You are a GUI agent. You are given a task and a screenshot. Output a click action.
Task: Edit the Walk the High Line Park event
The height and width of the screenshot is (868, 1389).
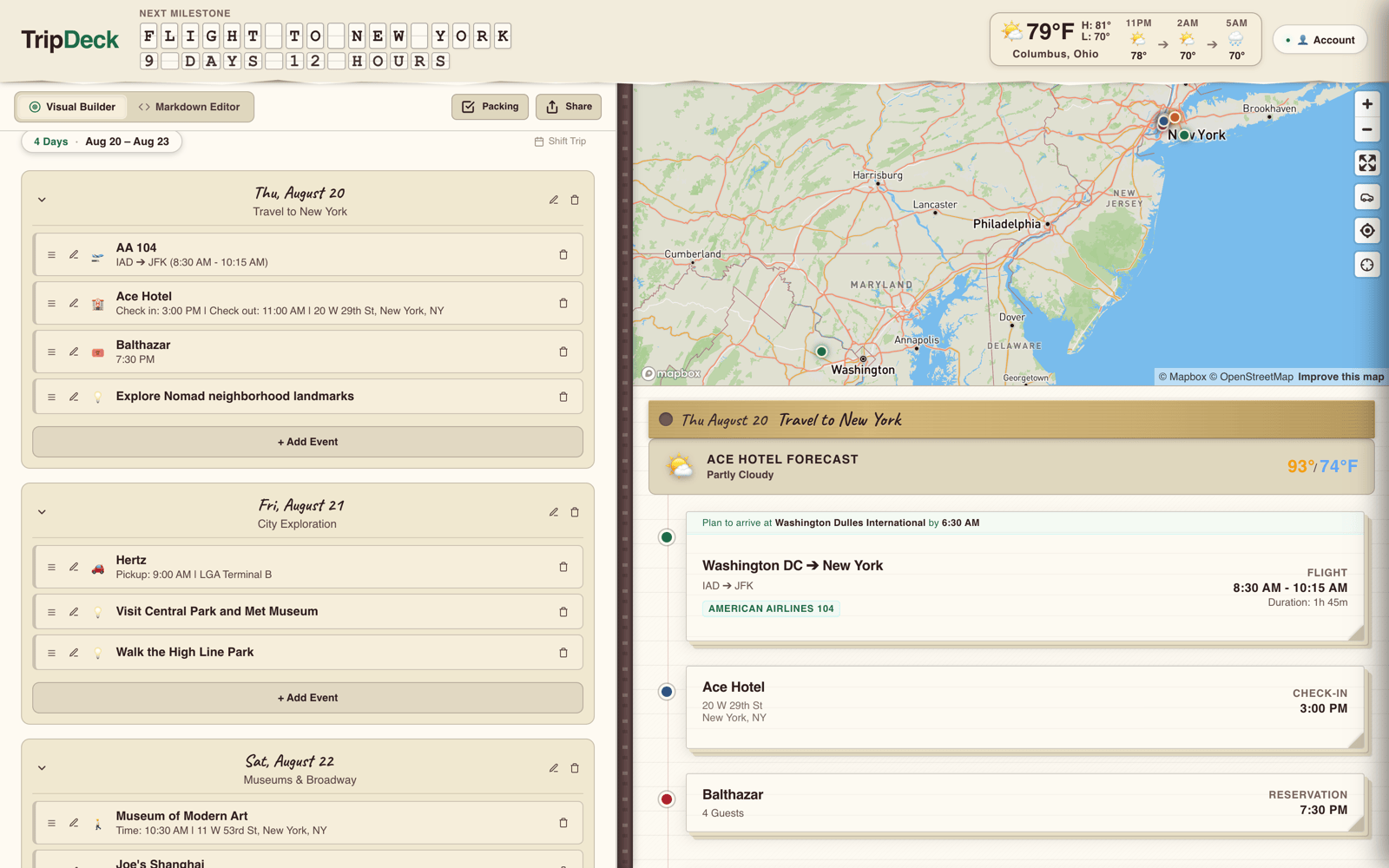point(74,653)
